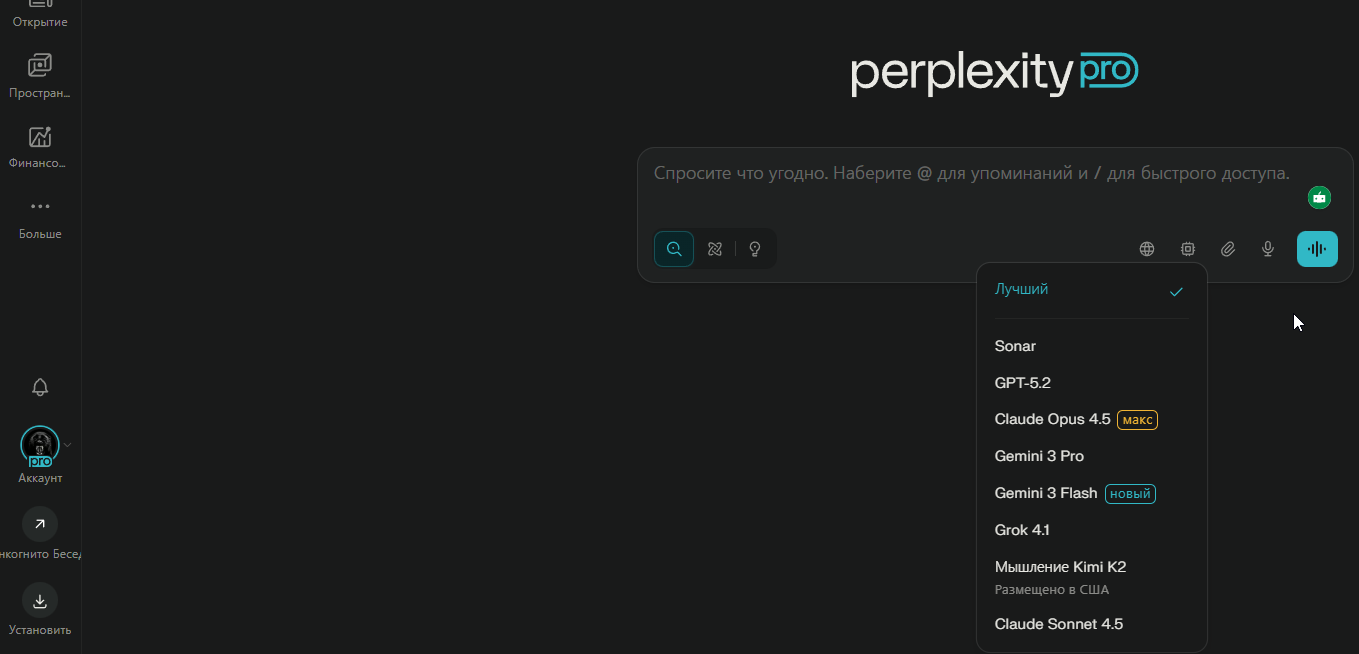Expand the More sidebar menu
The width and height of the screenshot is (1359, 654).
coord(40,207)
